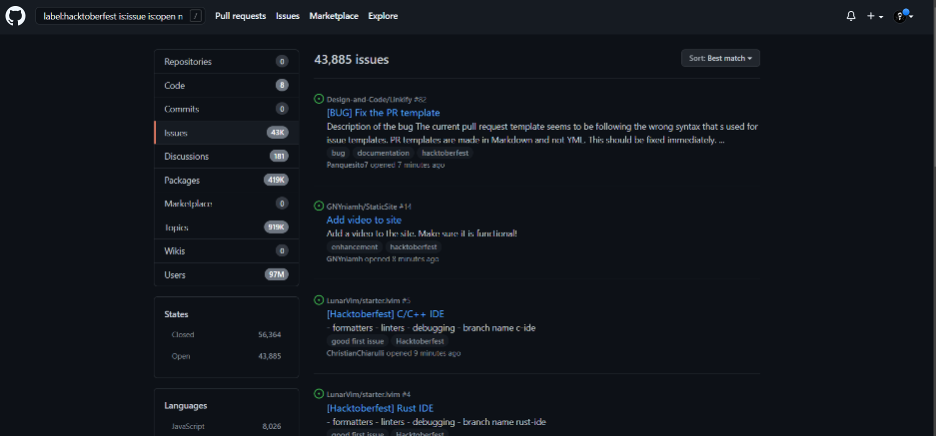Click the open-issue icon beside Add video to site
Viewport: 936px width, 436px height.
point(319,206)
